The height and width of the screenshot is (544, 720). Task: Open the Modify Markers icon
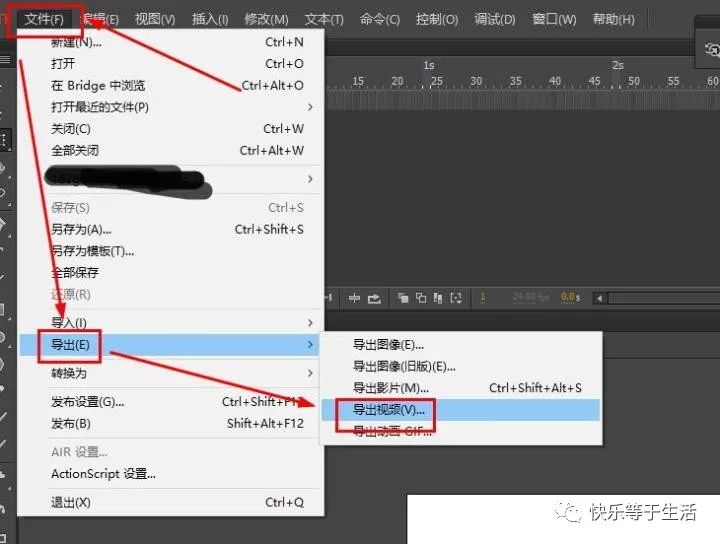tap(456, 298)
